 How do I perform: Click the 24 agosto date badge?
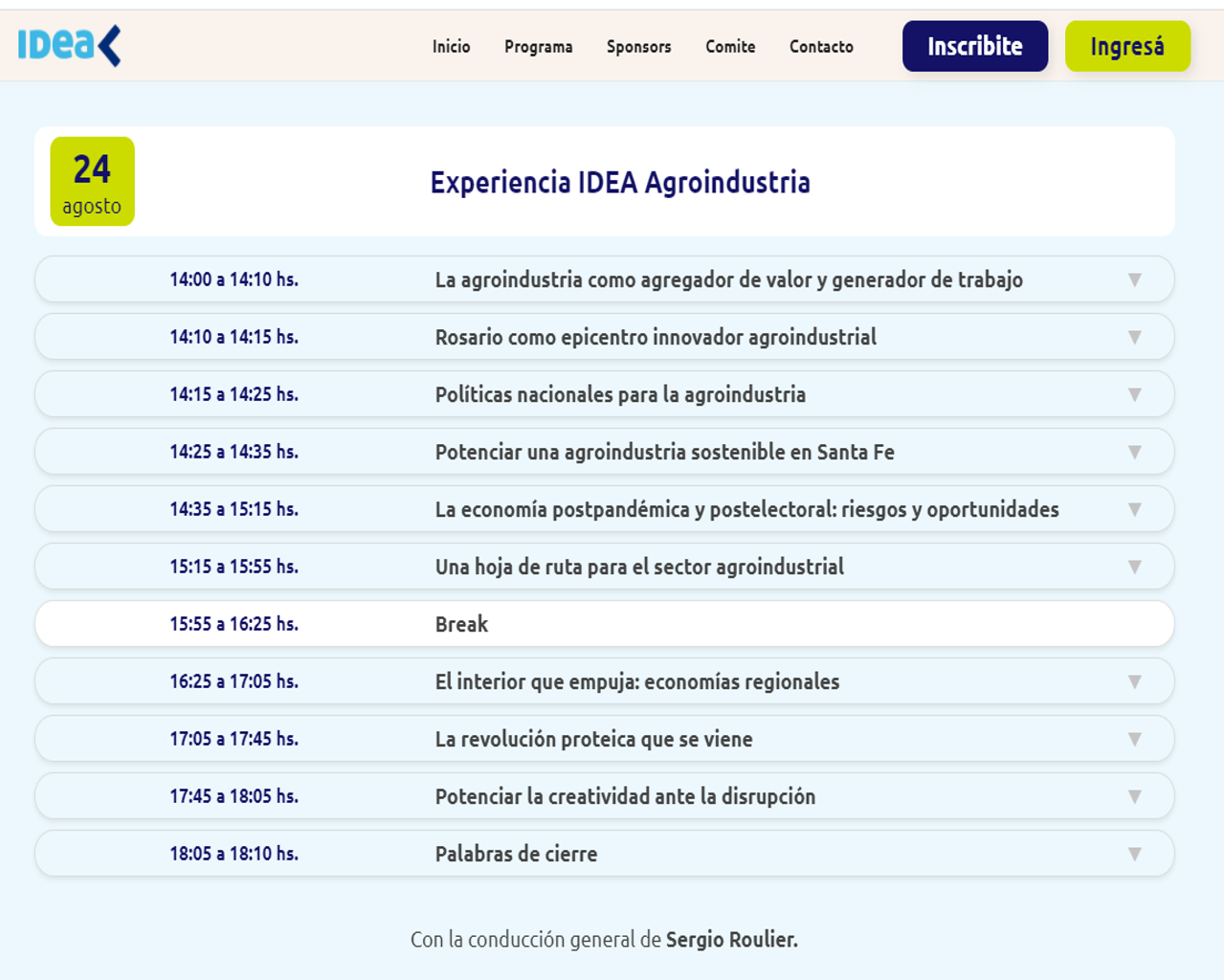92,182
